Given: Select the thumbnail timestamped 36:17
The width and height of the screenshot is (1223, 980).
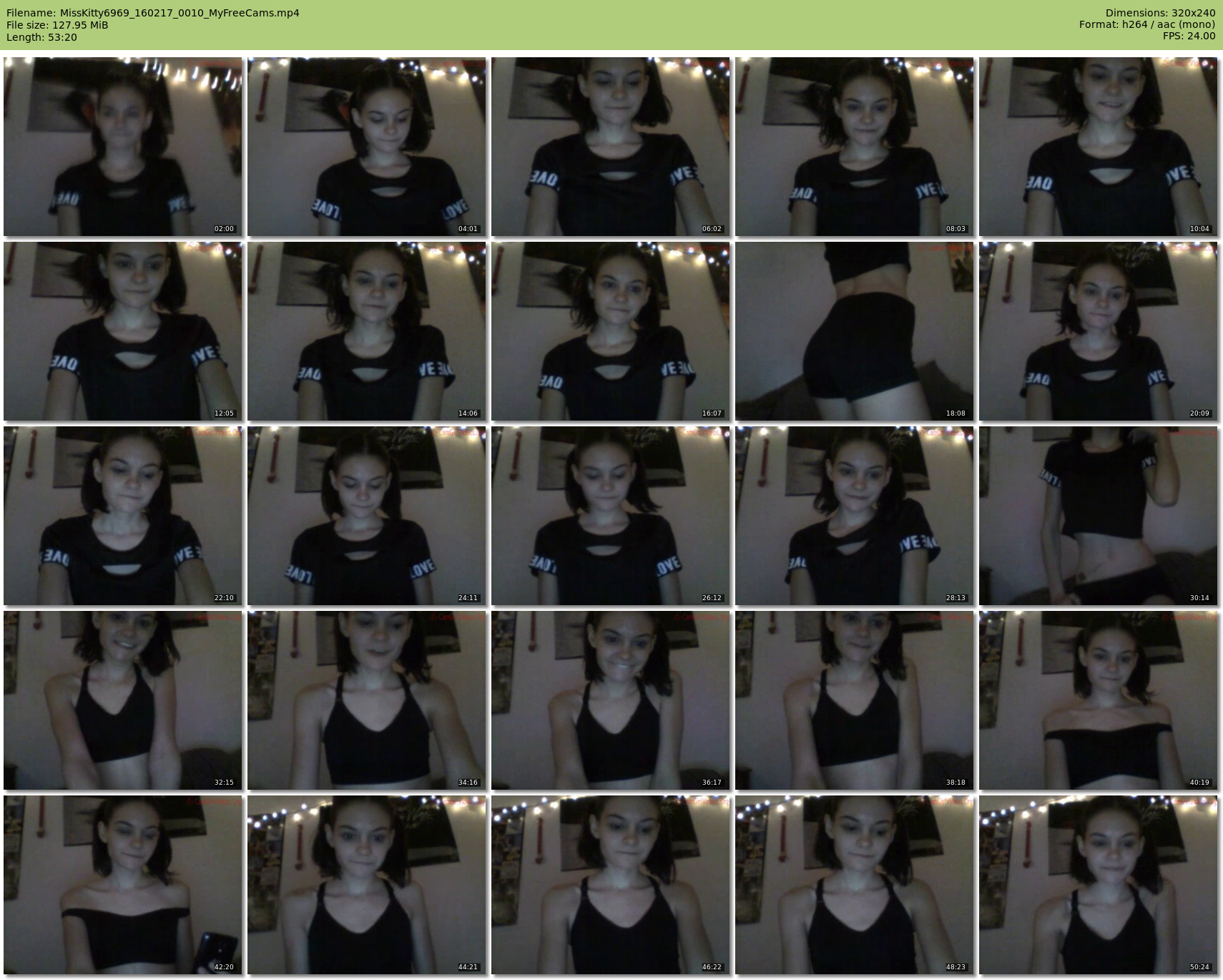Looking at the screenshot, I should click(x=611, y=700).
